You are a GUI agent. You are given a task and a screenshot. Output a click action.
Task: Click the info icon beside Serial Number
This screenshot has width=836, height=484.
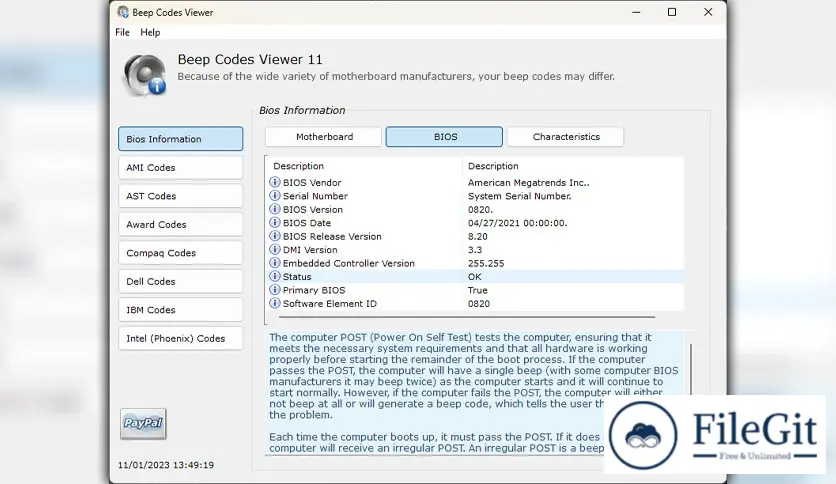(275, 196)
